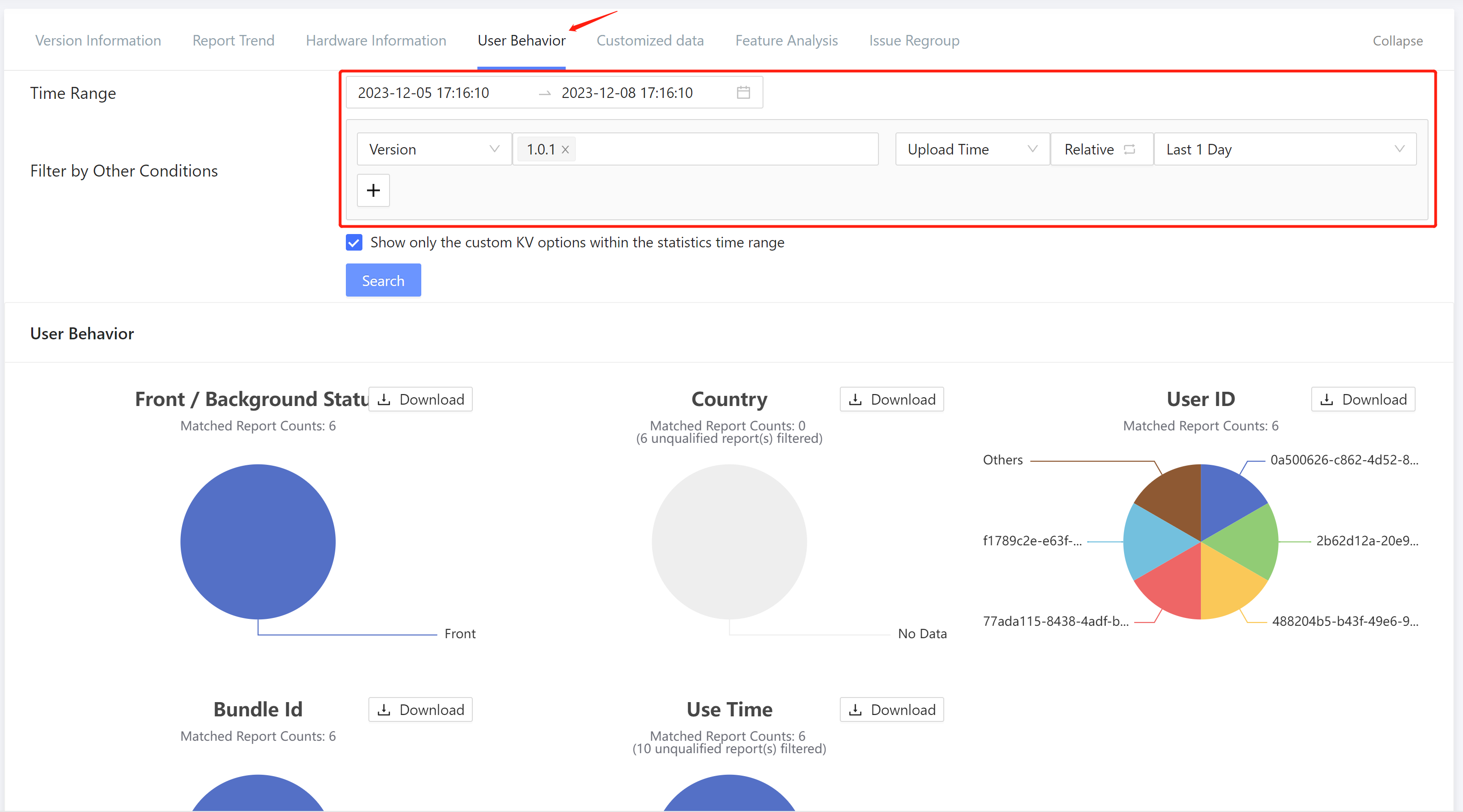Download the Use Time chart data
Image resolution: width=1463 pixels, height=812 pixels.
pos(892,710)
